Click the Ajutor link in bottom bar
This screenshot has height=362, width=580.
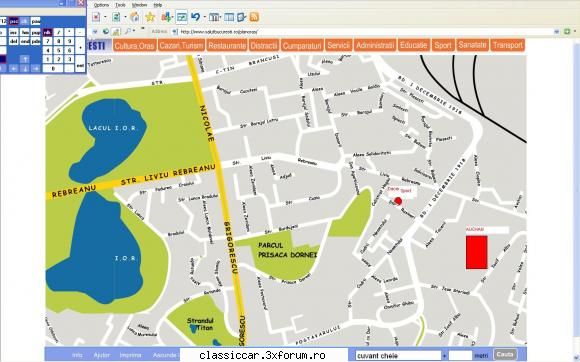101,355
